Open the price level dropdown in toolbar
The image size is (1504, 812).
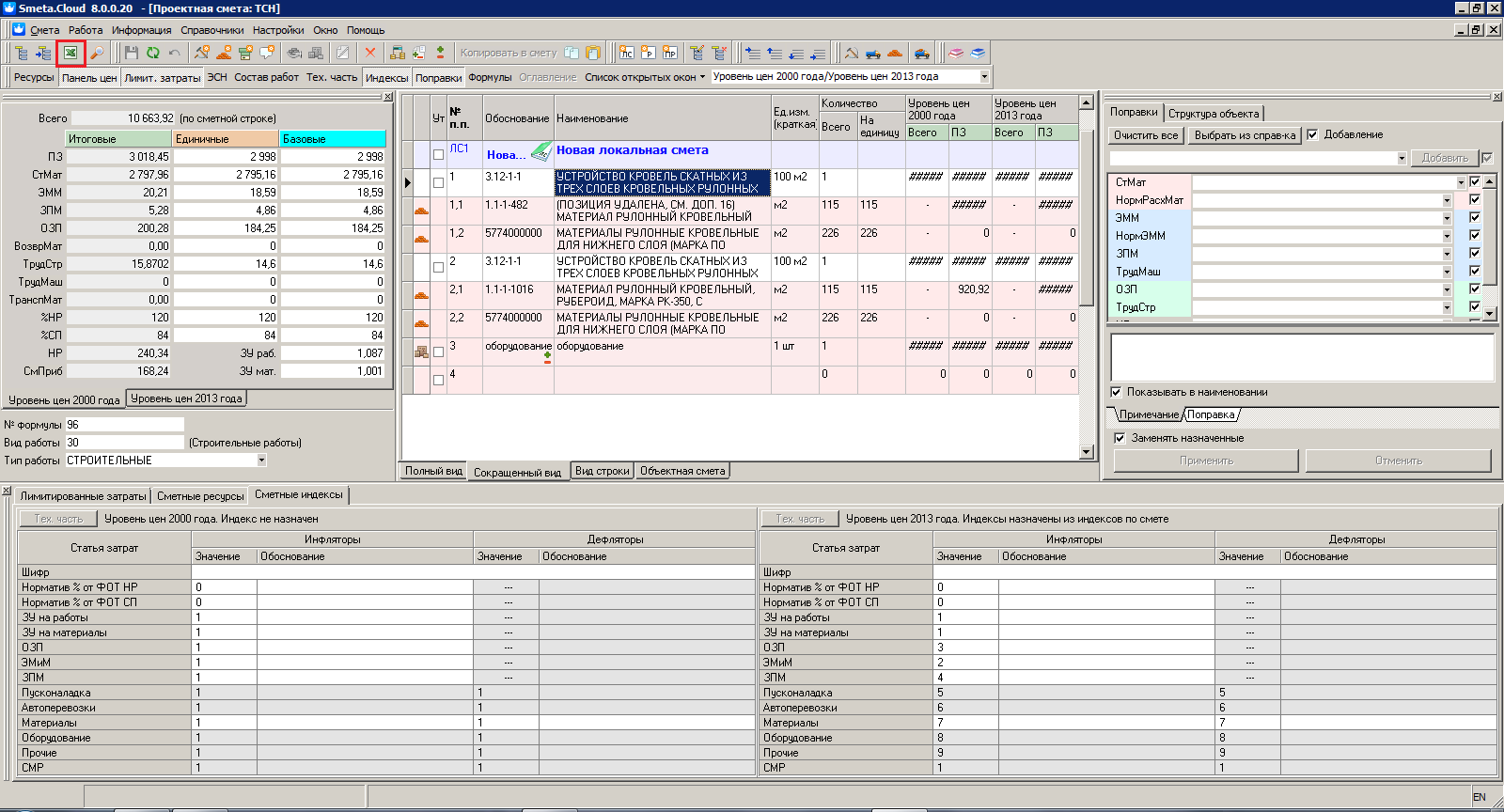(x=984, y=76)
